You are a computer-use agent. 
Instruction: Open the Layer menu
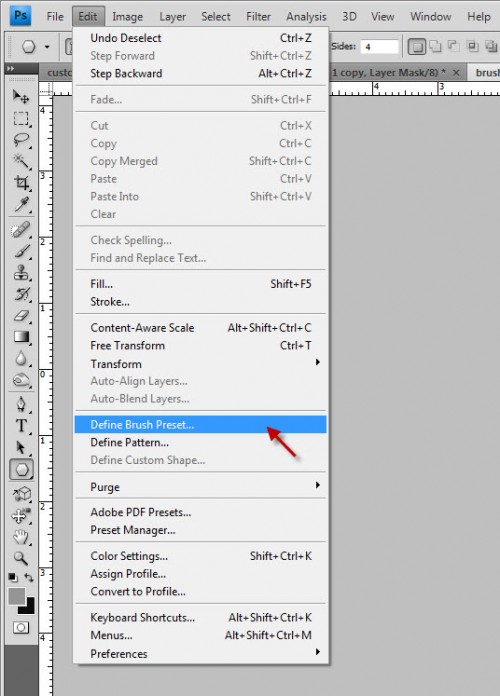172,16
